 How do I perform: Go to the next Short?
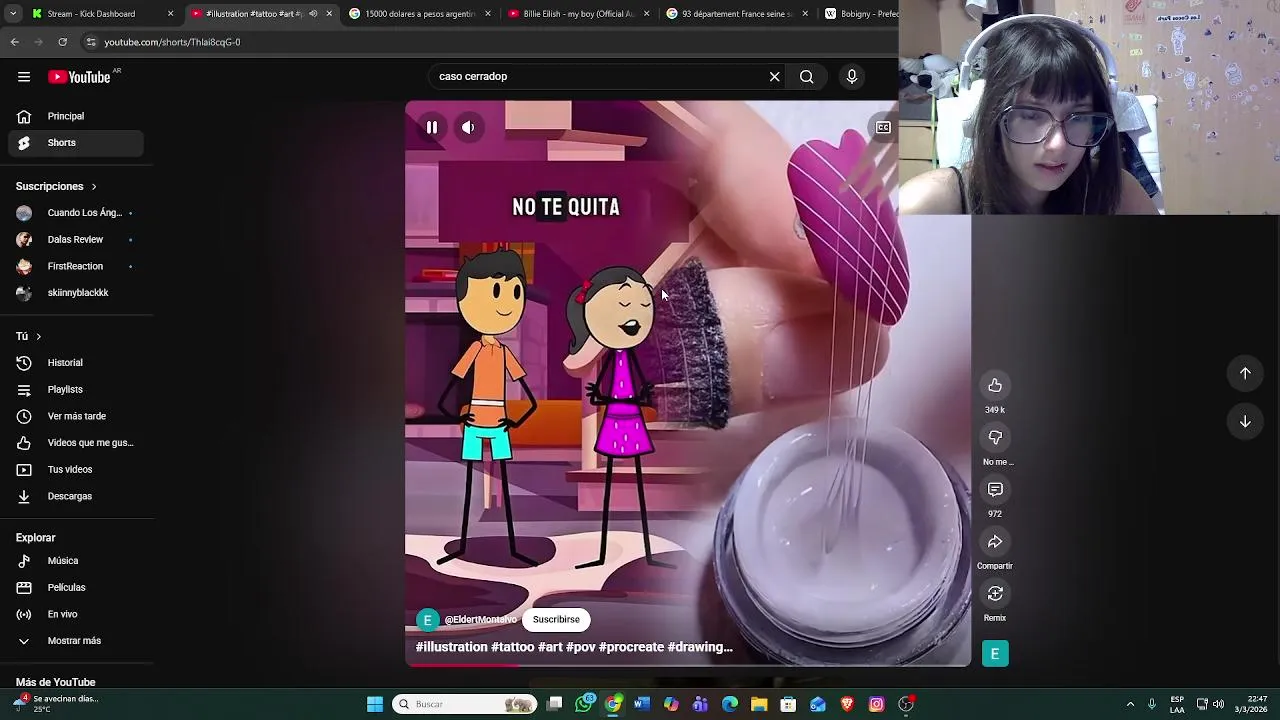1245,421
